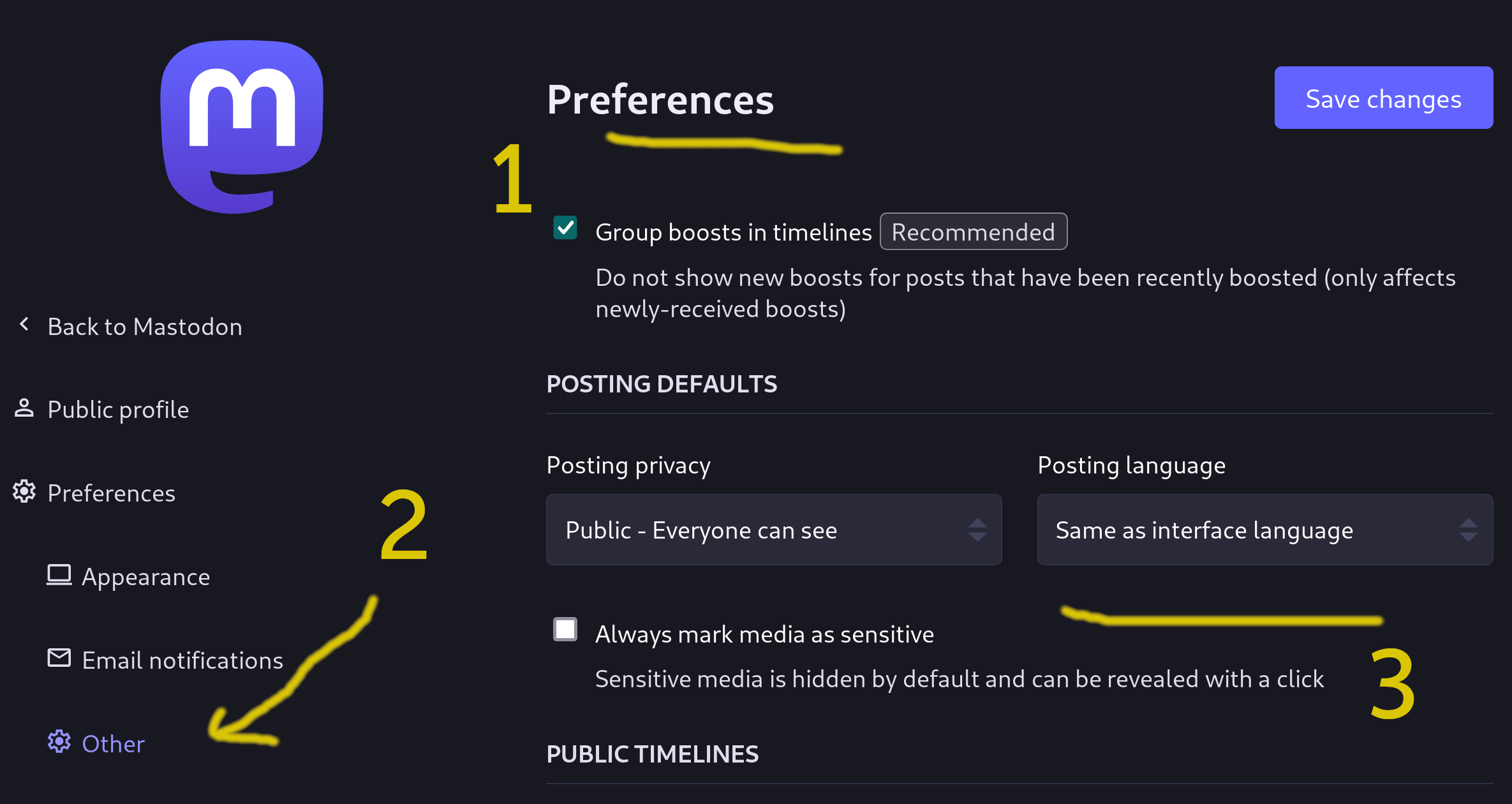This screenshot has height=804, width=1512.
Task: Click the Posting privacy dropdown arrows
Action: 977,530
